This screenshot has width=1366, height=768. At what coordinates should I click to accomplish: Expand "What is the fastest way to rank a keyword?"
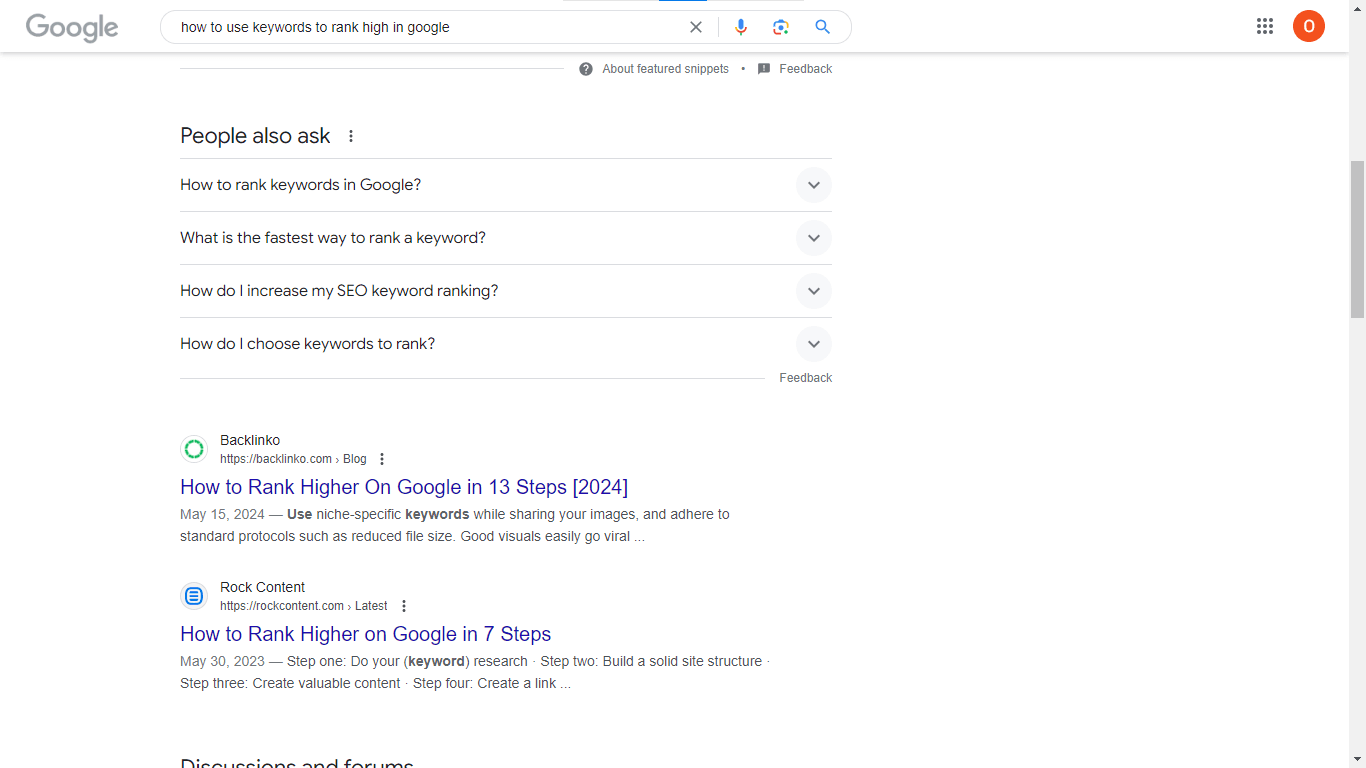pyautogui.click(x=813, y=238)
